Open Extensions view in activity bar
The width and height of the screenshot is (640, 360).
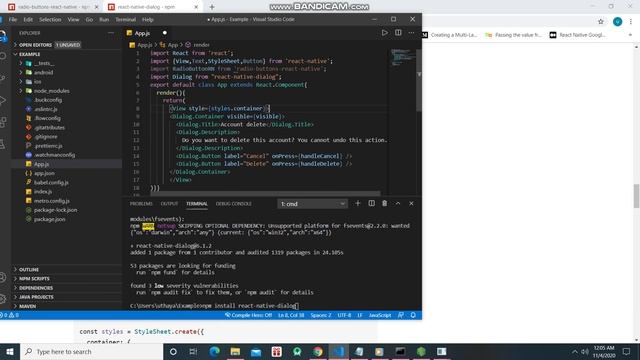point(3,122)
